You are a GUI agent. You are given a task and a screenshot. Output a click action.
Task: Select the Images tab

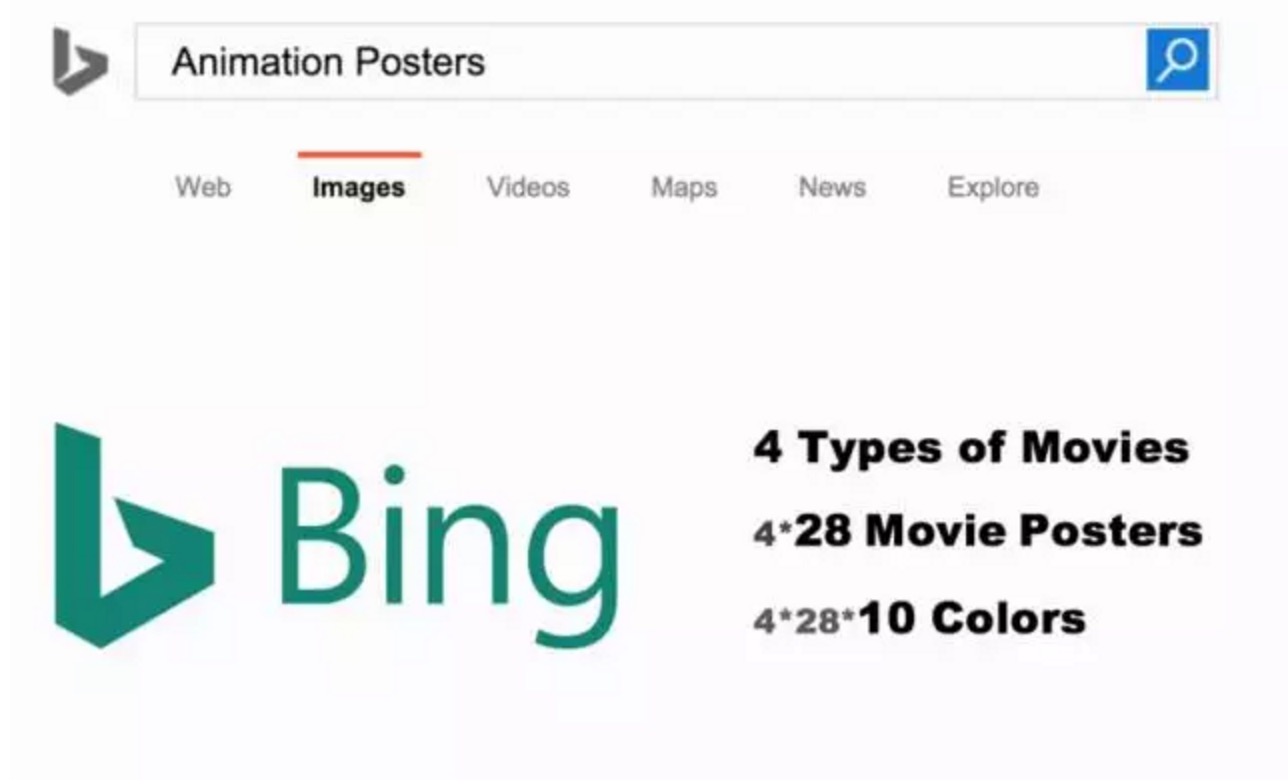click(358, 187)
